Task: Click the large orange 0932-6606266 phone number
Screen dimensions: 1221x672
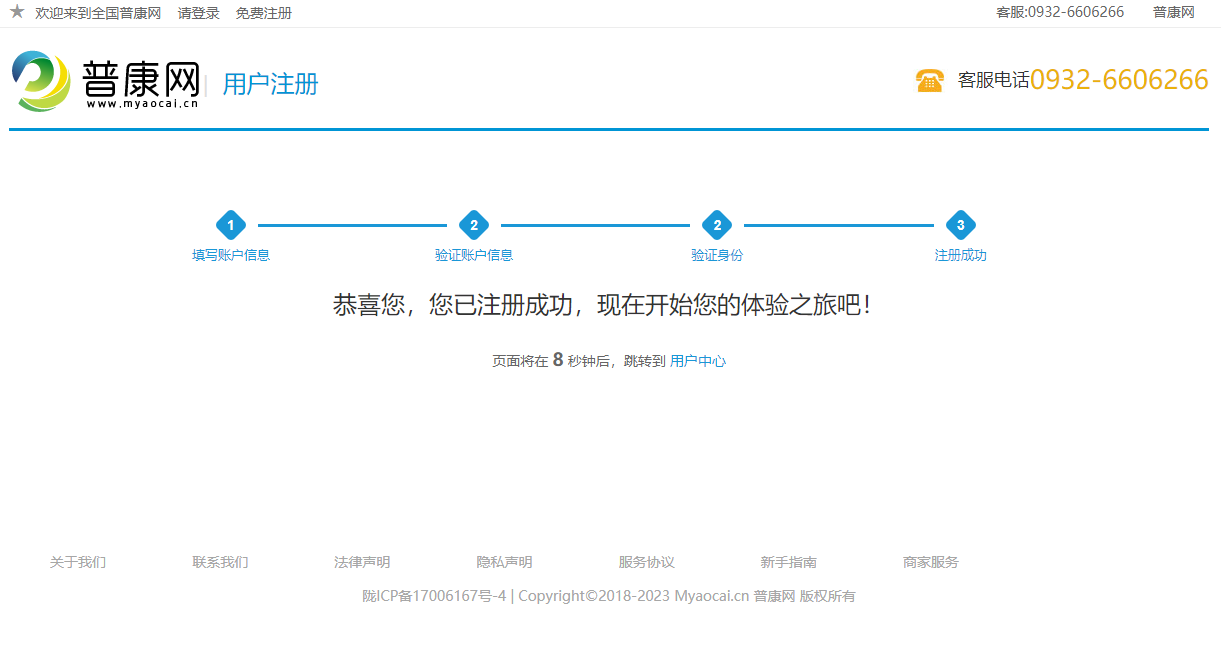Action: (1119, 80)
